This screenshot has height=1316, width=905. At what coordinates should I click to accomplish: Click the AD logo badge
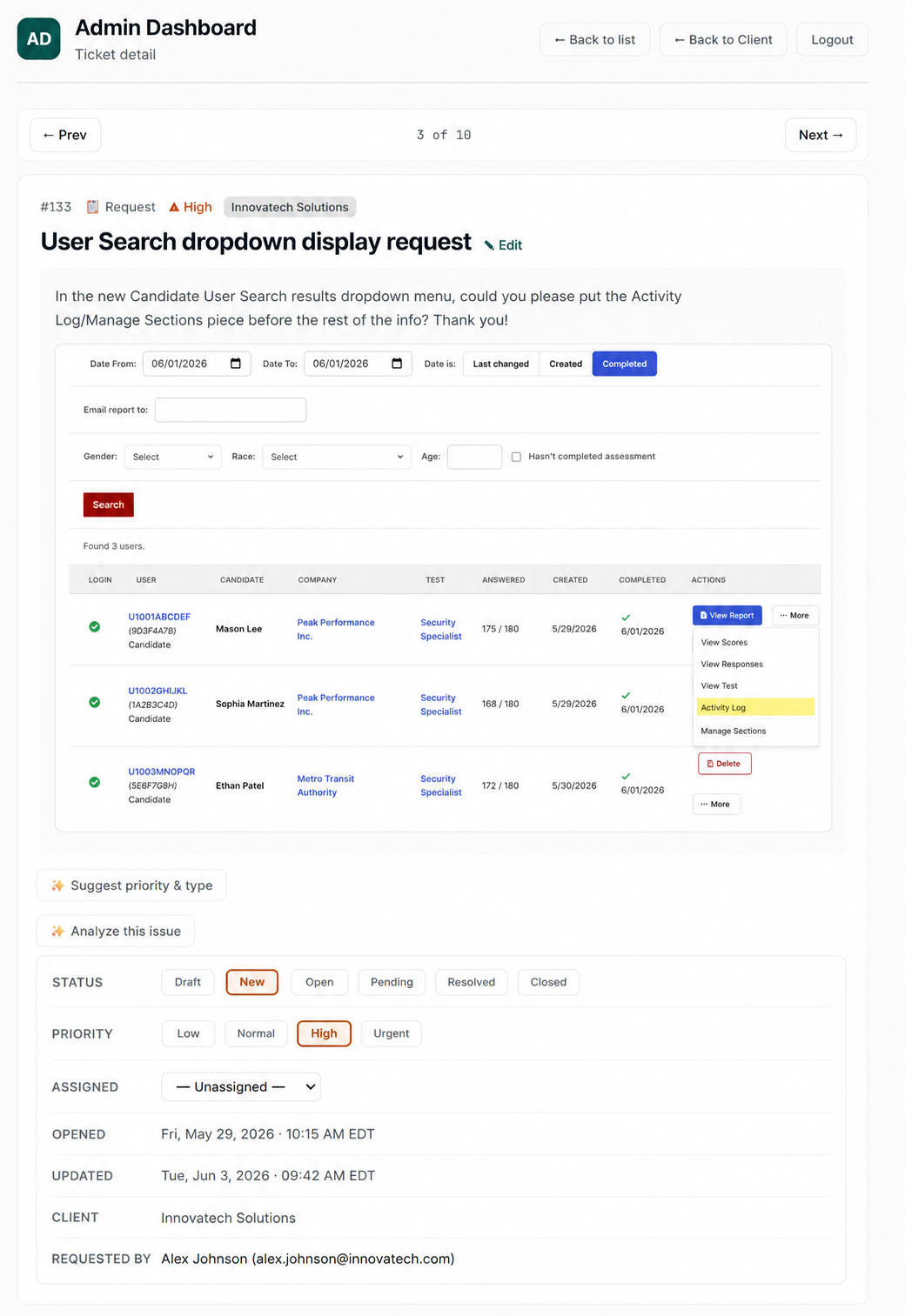pos(39,39)
